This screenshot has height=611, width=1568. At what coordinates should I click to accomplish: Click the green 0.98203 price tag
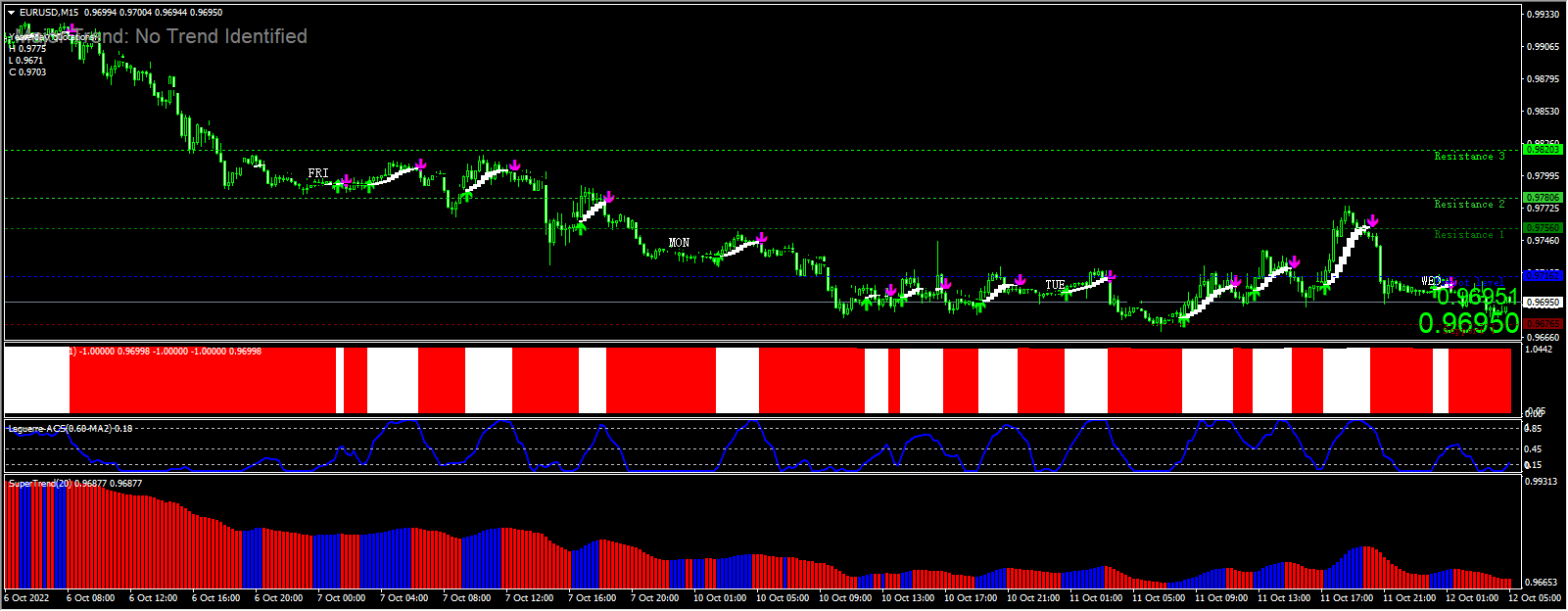tap(1543, 150)
